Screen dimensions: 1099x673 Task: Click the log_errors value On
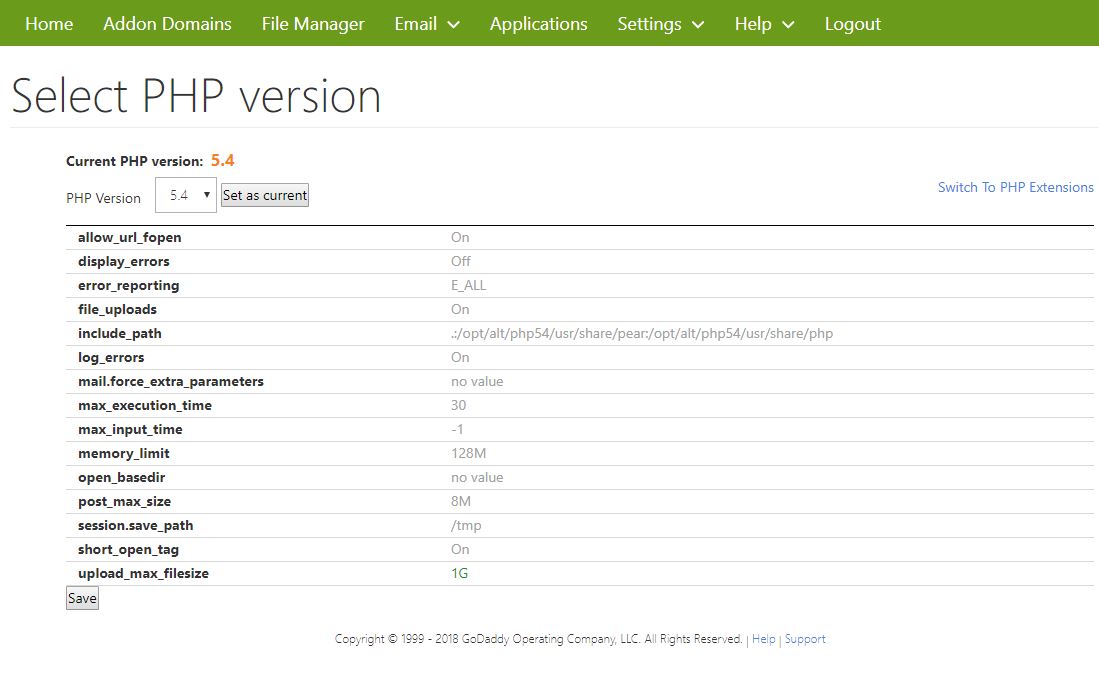(460, 357)
